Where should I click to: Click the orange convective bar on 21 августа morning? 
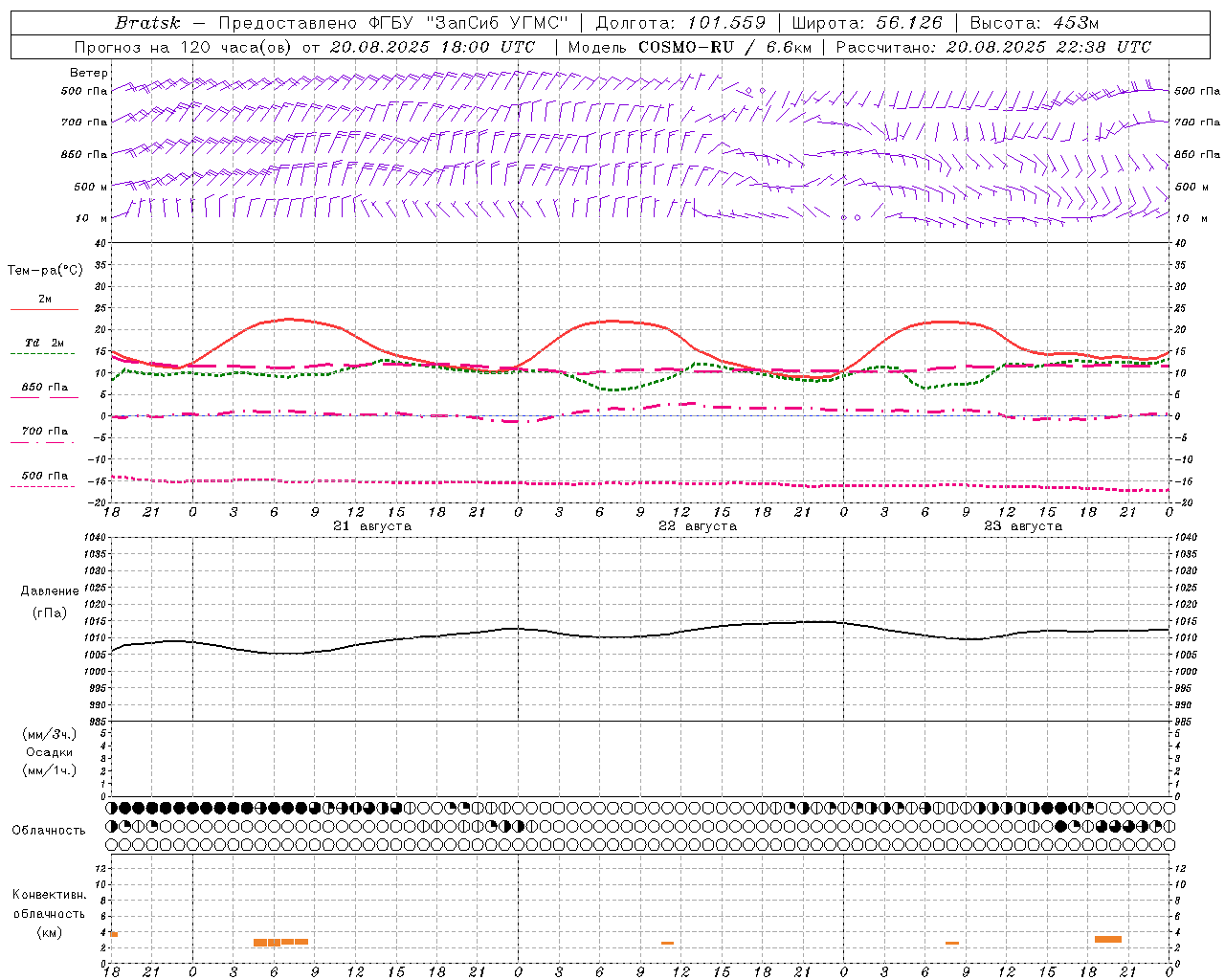[280, 943]
